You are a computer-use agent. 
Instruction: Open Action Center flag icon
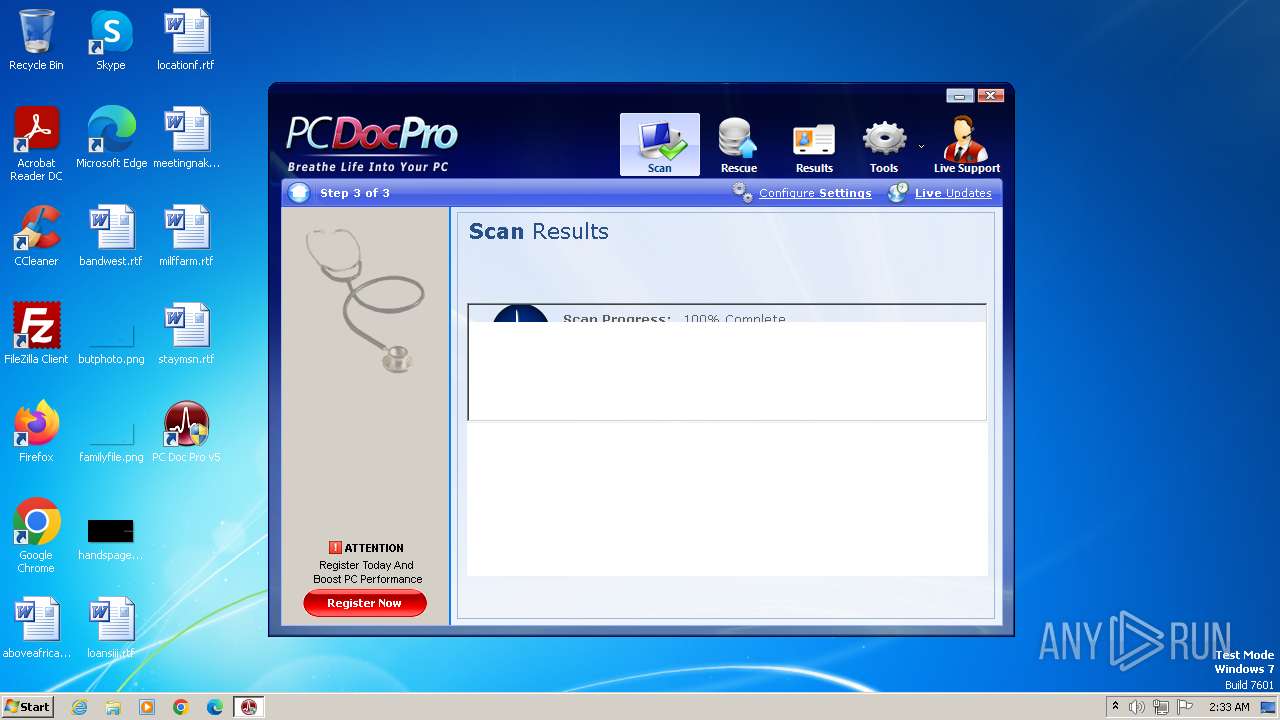click(x=1185, y=707)
